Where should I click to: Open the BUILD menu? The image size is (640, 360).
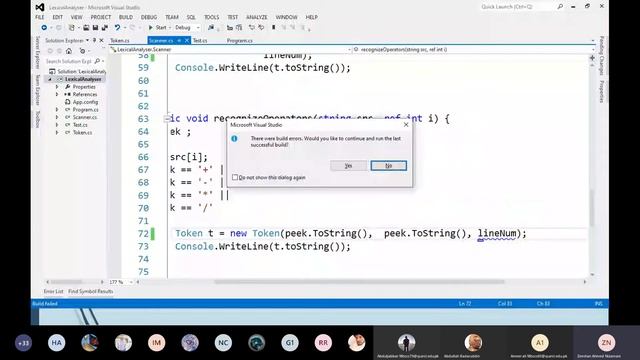click(126, 17)
